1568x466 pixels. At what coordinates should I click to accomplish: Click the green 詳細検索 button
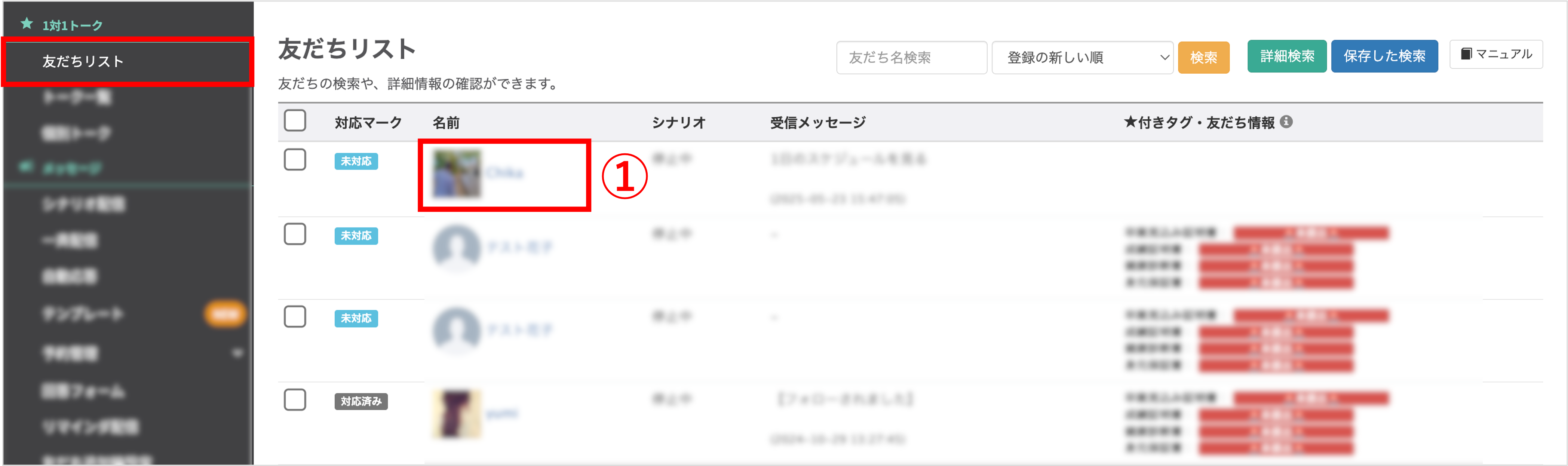(x=1286, y=56)
